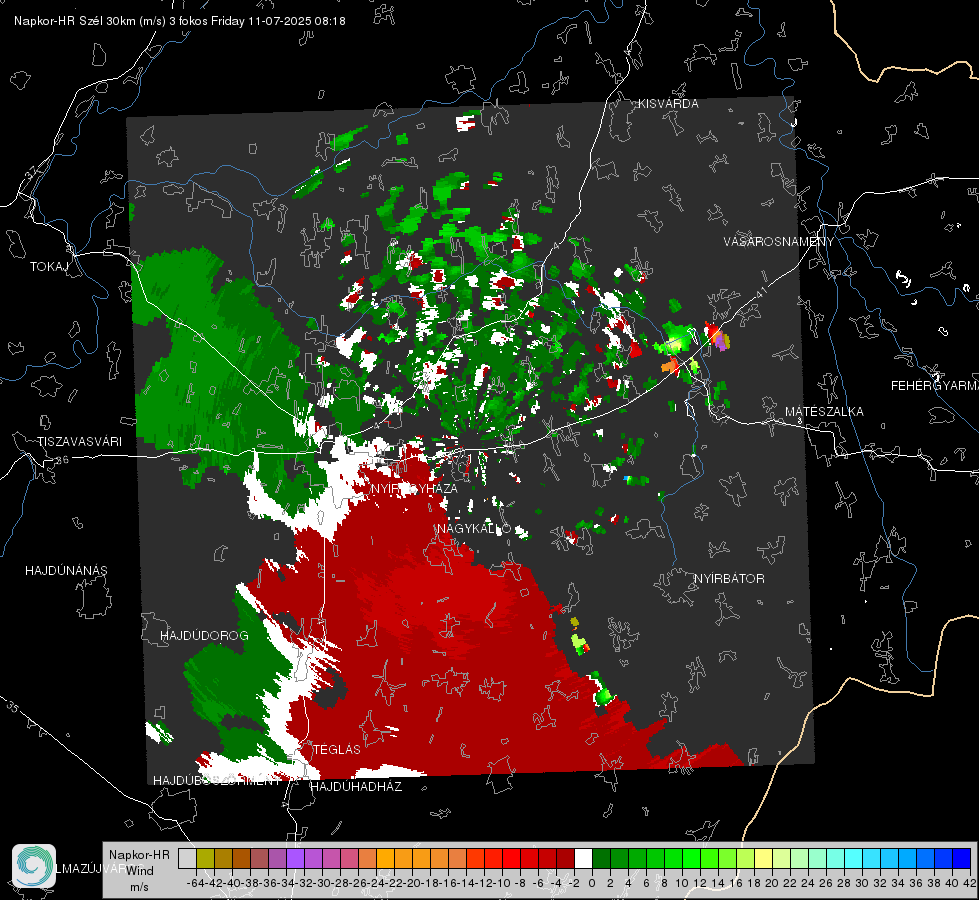Screen dimensions: 979x900
Task: Click the -10 value on the legend scale
Action: 503,883
